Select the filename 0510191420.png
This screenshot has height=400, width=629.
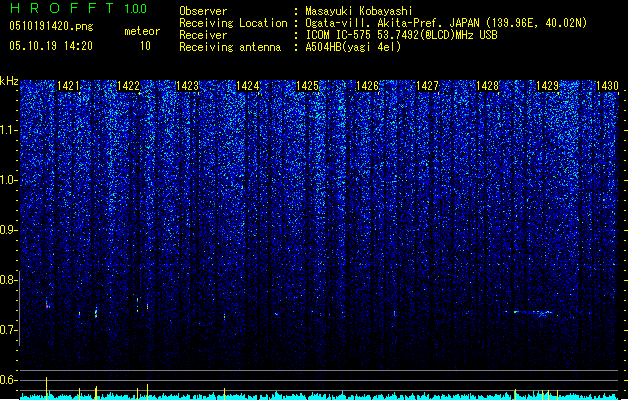(x=51, y=27)
